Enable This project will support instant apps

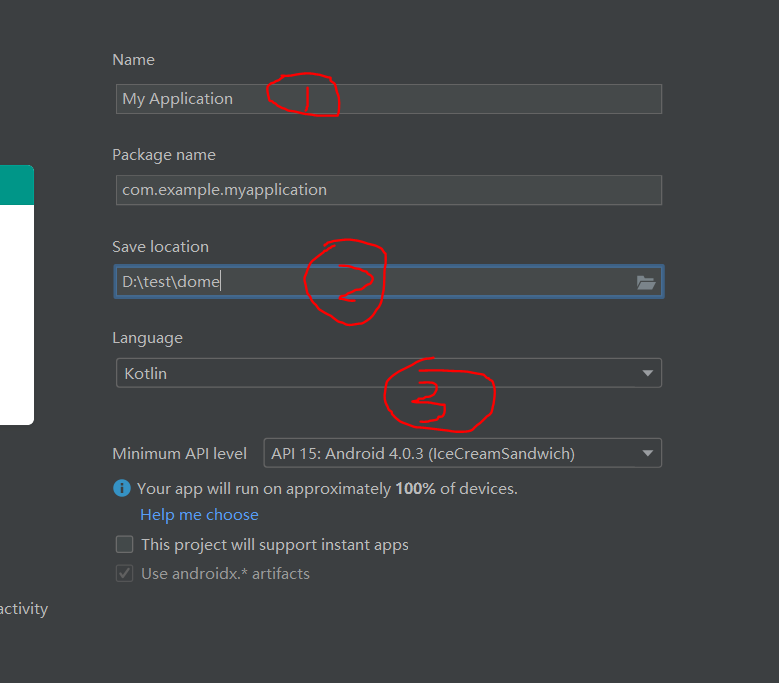(x=125, y=544)
